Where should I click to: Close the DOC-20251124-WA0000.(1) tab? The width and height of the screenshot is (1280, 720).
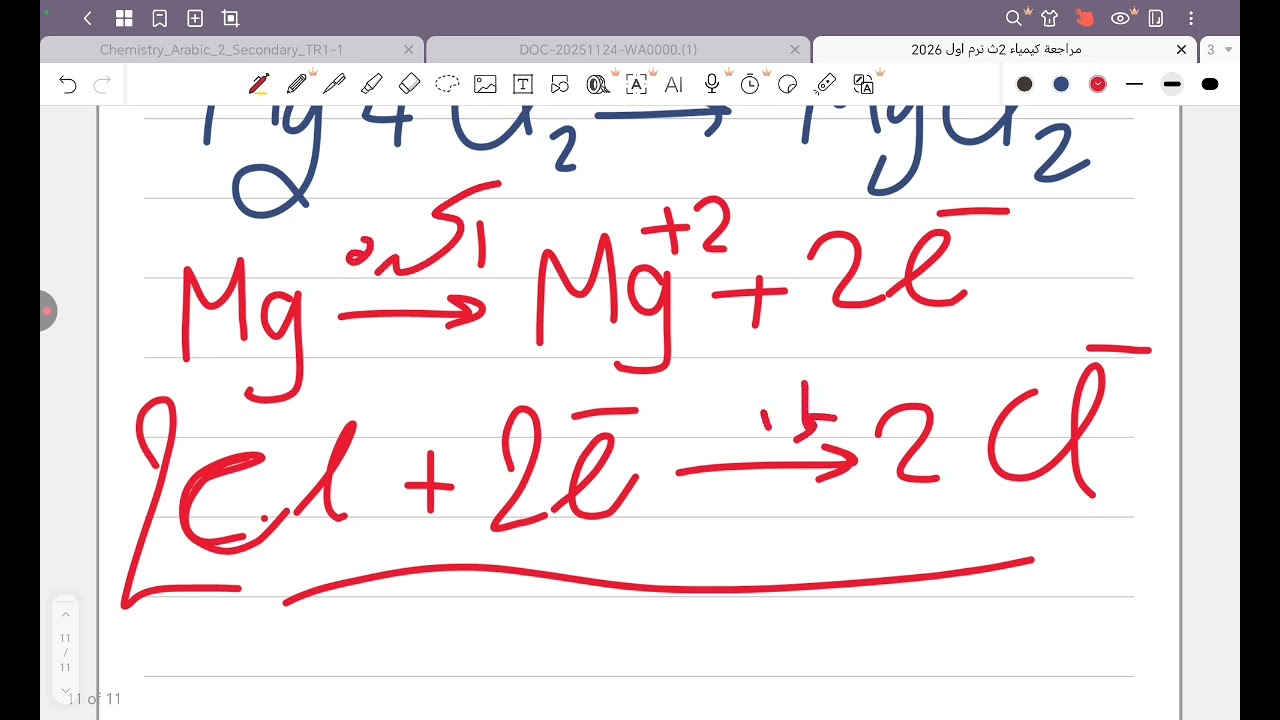tap(795, 50)
